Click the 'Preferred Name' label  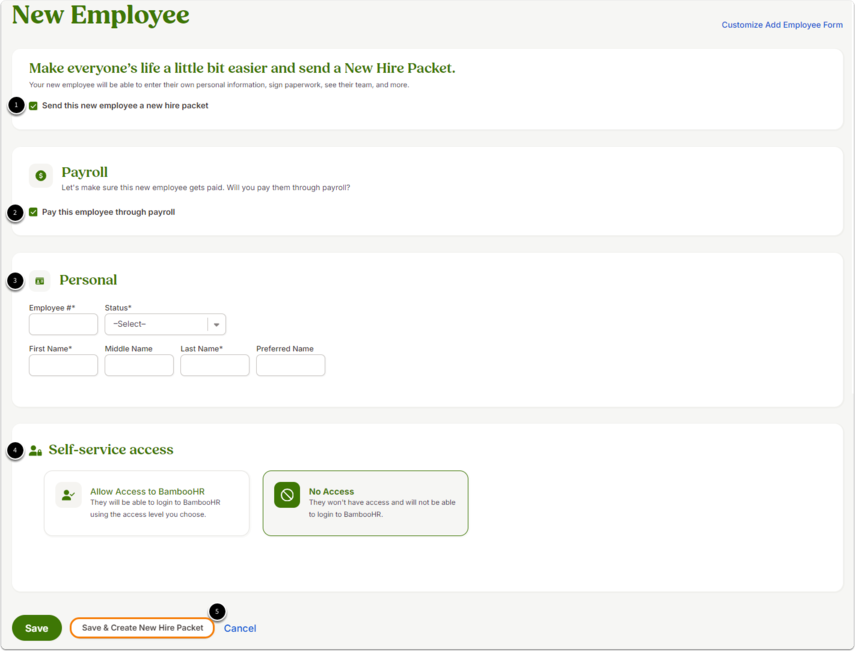(285, 348)
